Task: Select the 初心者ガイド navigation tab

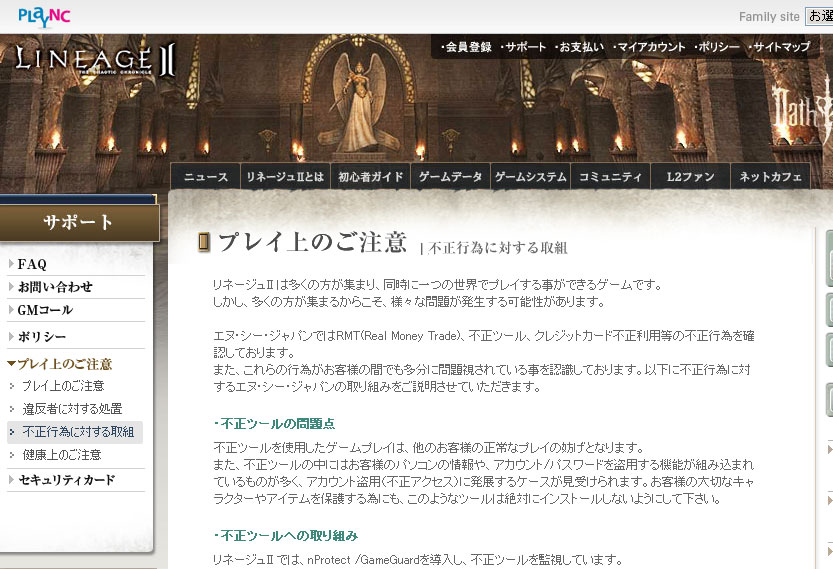Action: click(370, 177)
